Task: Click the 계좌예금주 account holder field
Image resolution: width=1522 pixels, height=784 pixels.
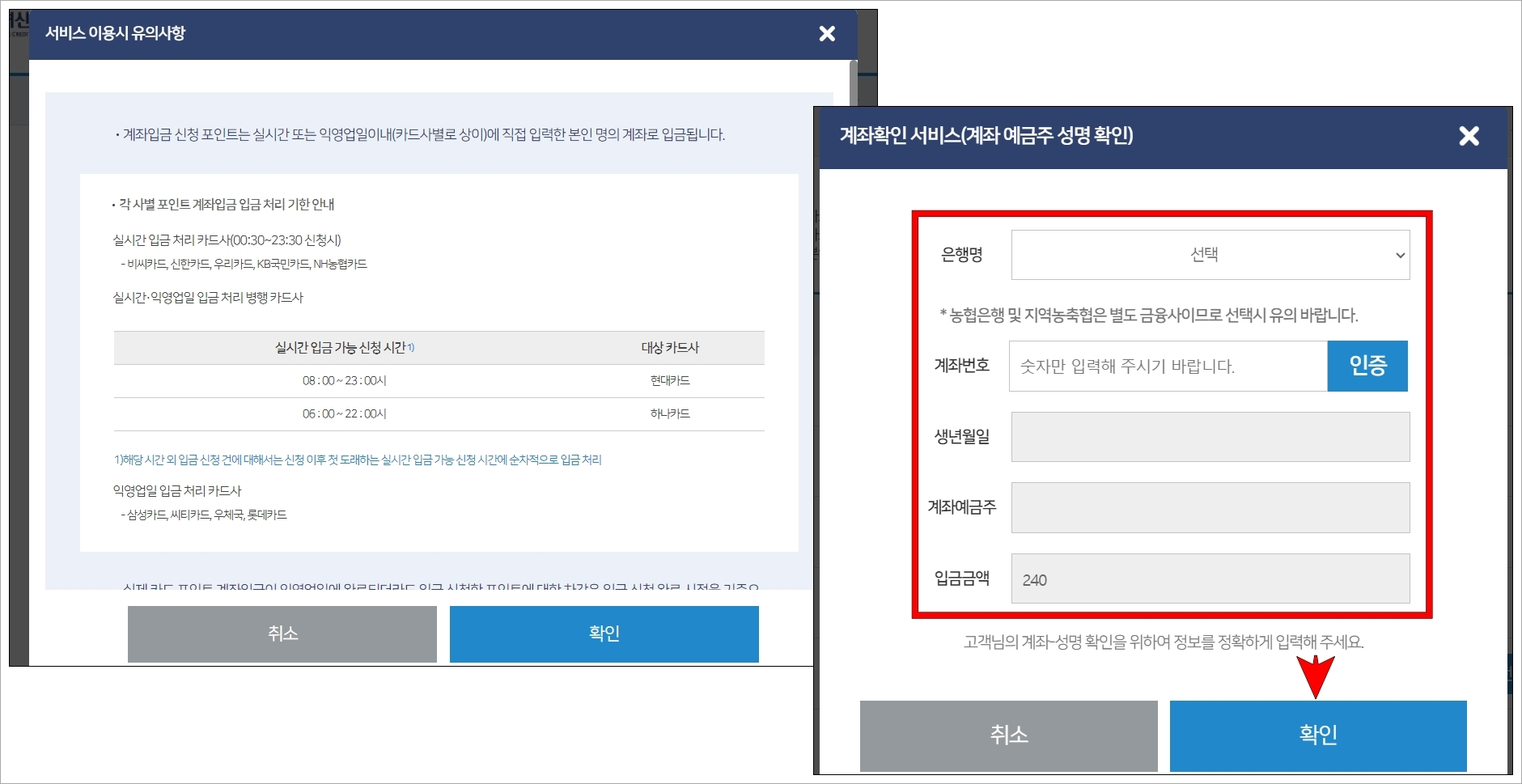Action: tap(1209, 507)
